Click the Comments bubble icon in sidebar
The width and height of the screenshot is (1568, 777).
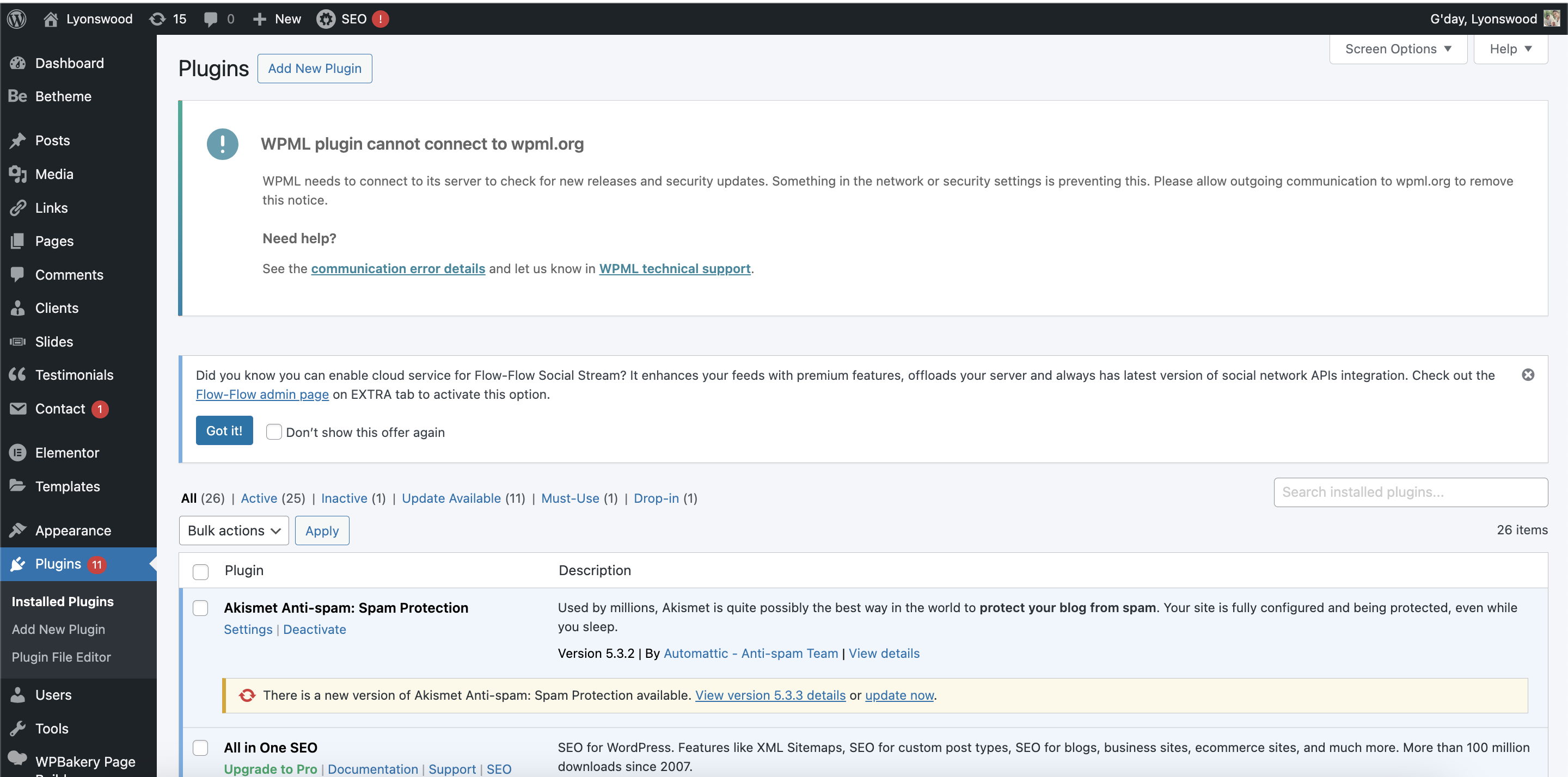[x=17, y=274]
